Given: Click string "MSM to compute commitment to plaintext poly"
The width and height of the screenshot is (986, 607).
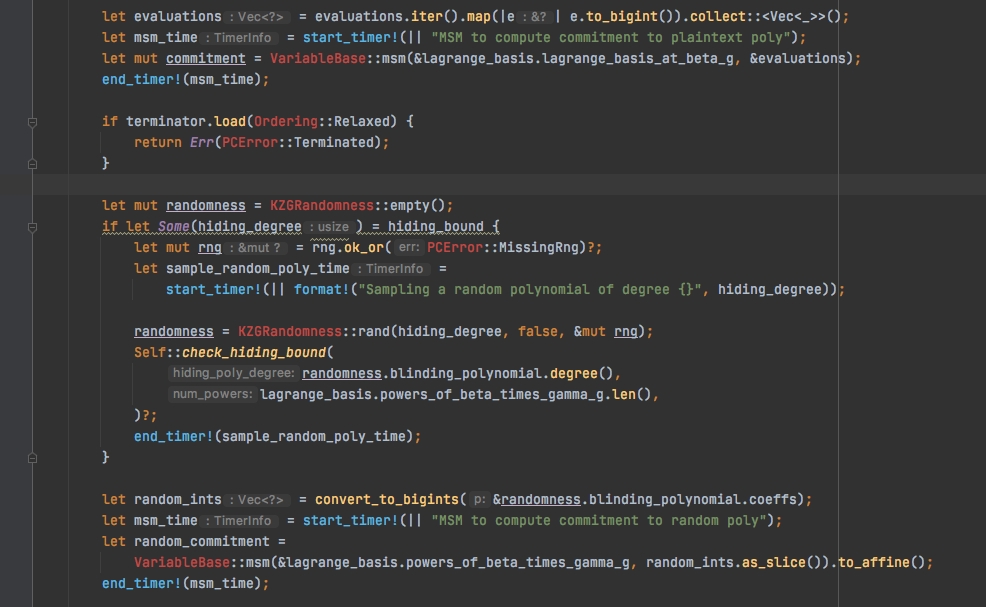Looking at the screenshot, I should [x=611, y=38].
